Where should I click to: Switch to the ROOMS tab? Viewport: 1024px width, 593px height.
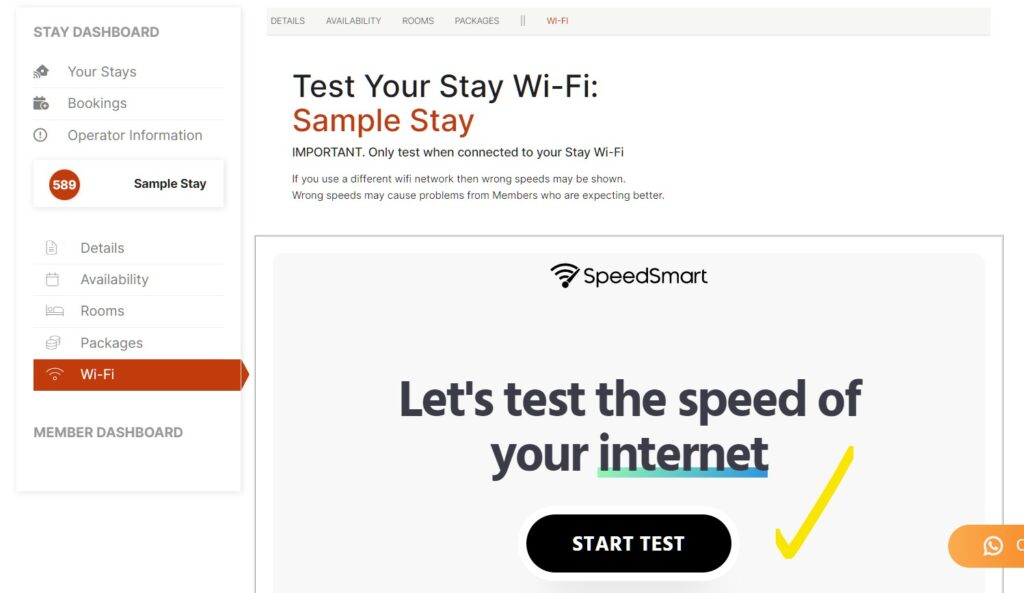[x=417, y=20]
